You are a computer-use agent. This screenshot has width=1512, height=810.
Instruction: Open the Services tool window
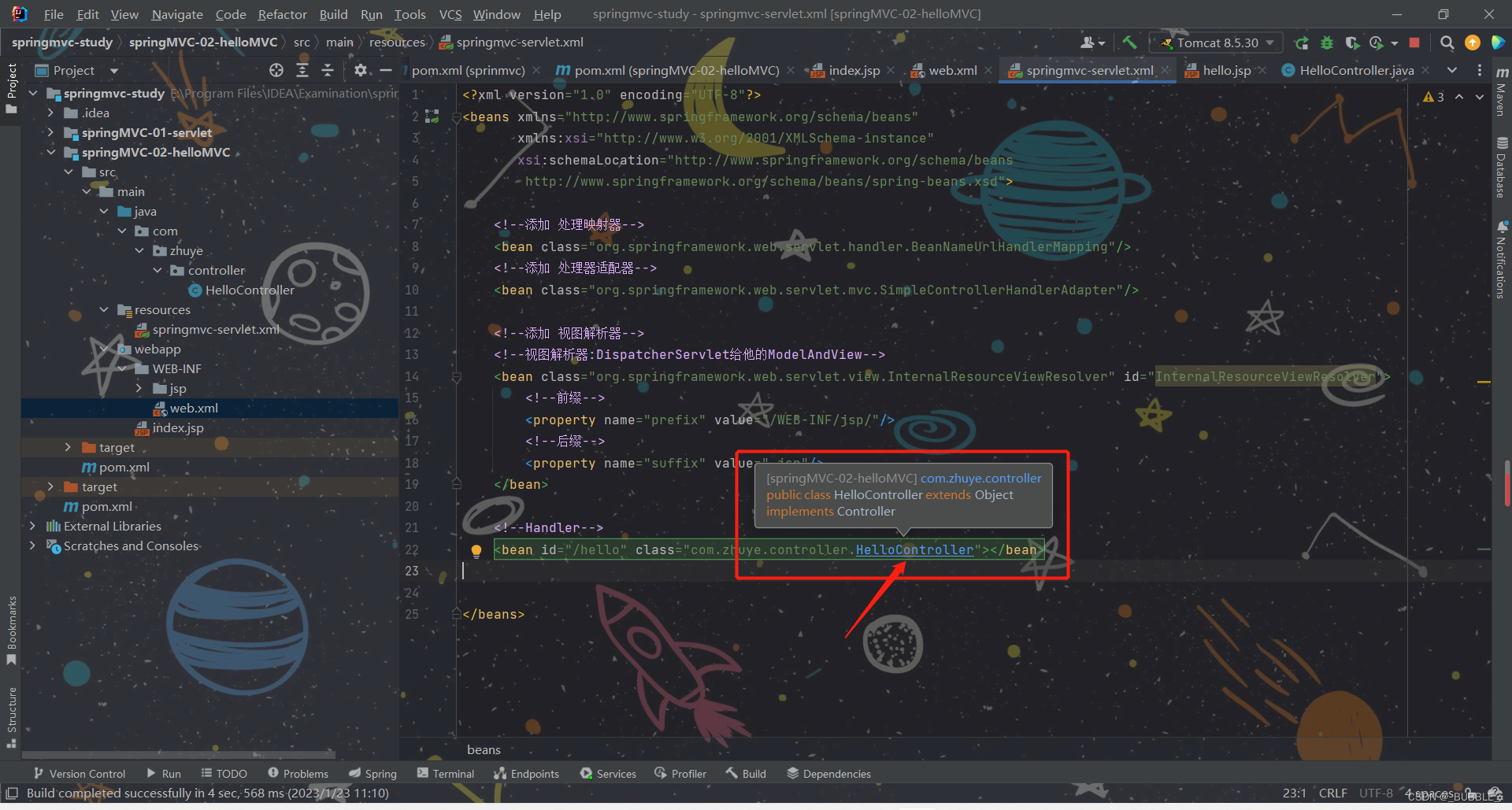pyautogui.click(x=608, y=774)
